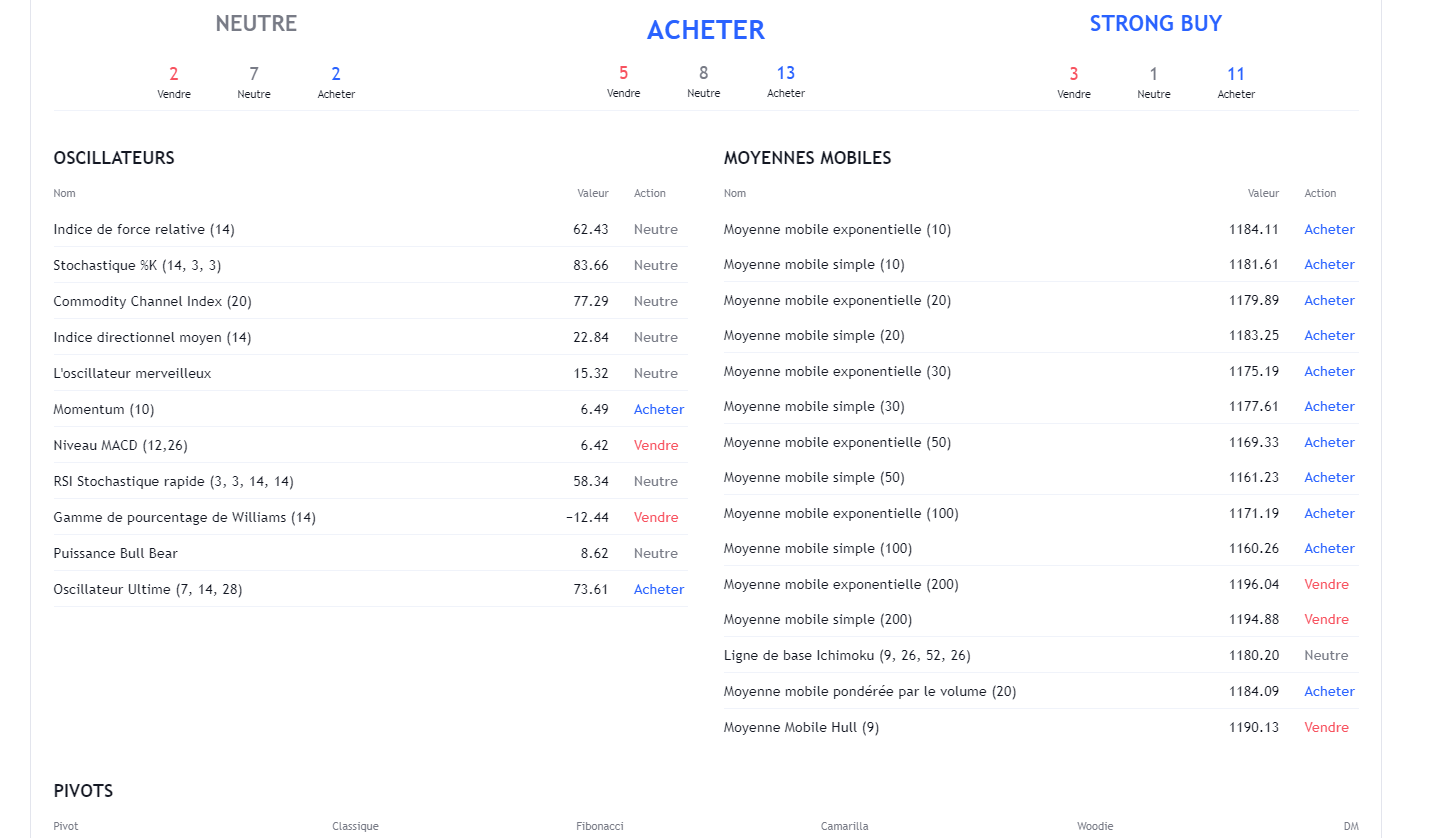Click the Woodie column header in Pivots
This screenshot has height=838, width=1441.
pyautogui.click(x=1095, y=826)
